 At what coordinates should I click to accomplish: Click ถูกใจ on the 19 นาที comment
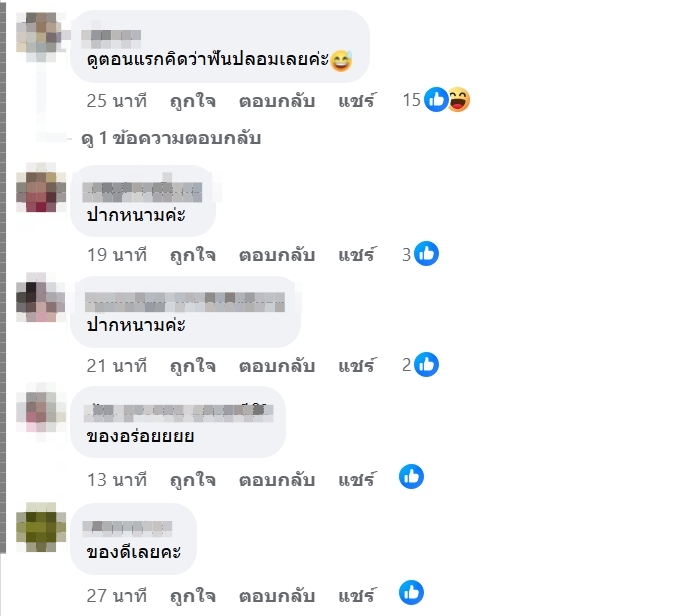tap(193, 255)
